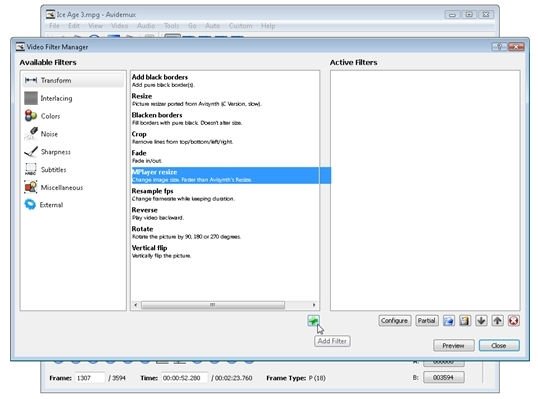This screenshot has width=538, height=399.
Task: Open the load filters script icon
Action: (448, 321)
